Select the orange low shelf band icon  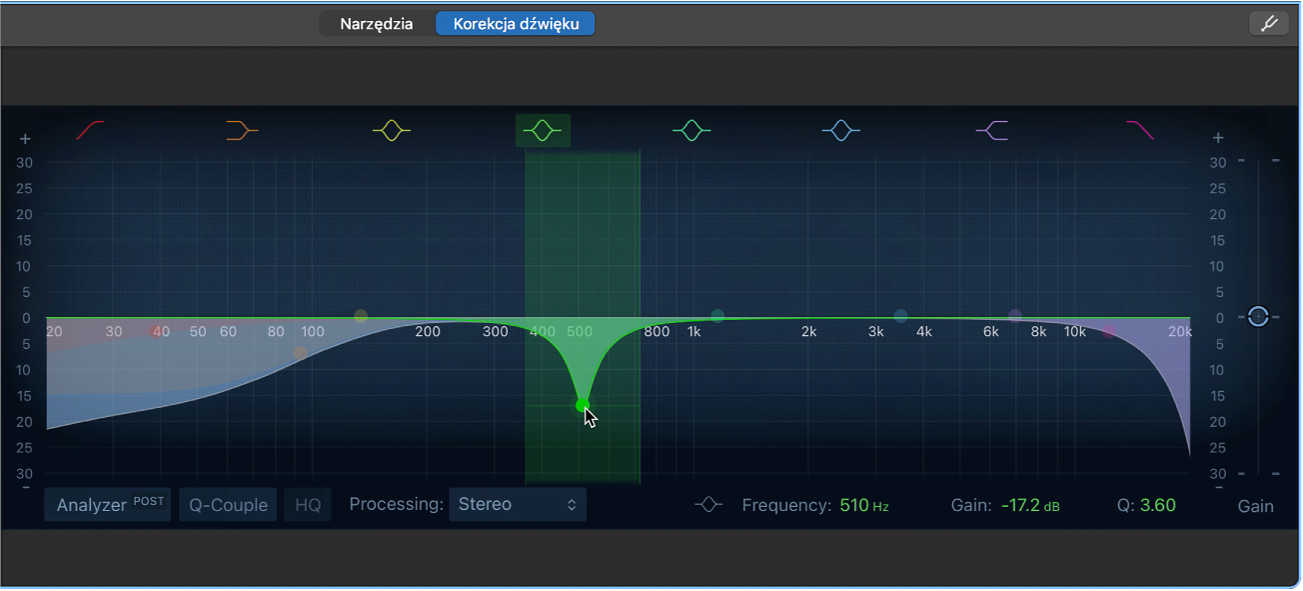click(x=241, y=130)
